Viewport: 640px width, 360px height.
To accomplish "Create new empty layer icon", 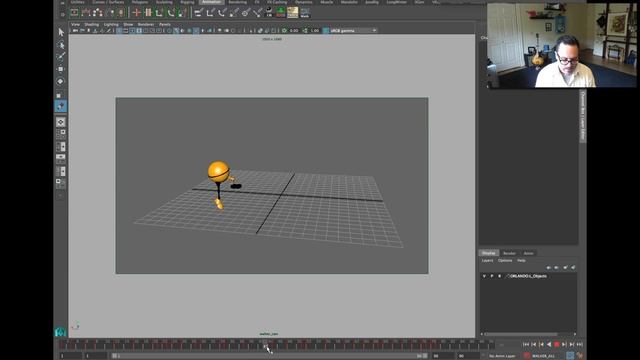I will (565, 267).
